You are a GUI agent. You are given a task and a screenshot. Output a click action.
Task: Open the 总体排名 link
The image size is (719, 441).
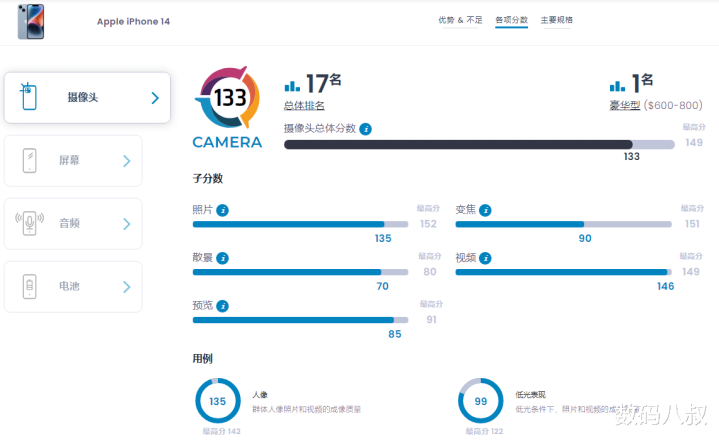304,106
